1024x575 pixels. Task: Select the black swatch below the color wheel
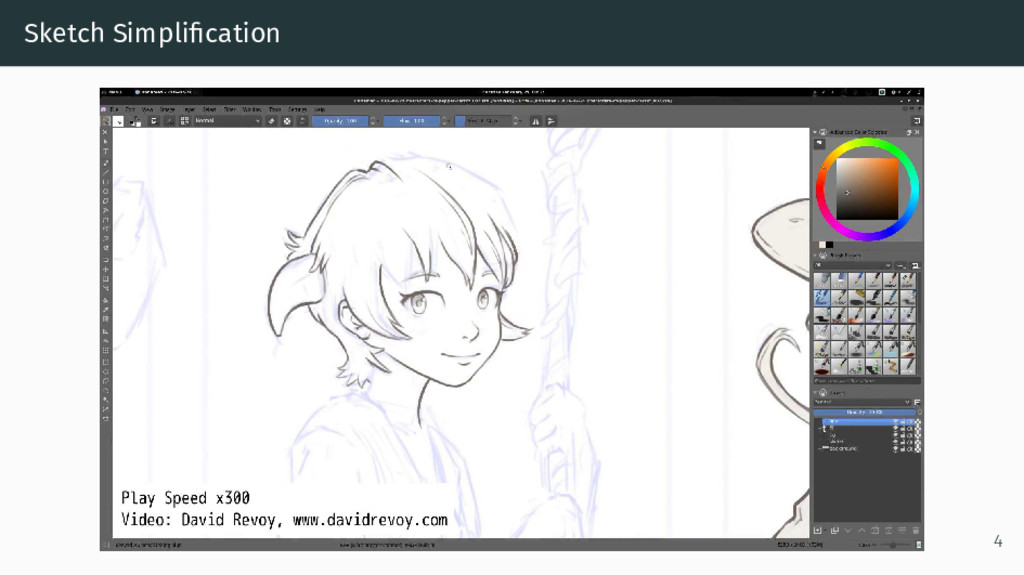[x=829, y=245]
